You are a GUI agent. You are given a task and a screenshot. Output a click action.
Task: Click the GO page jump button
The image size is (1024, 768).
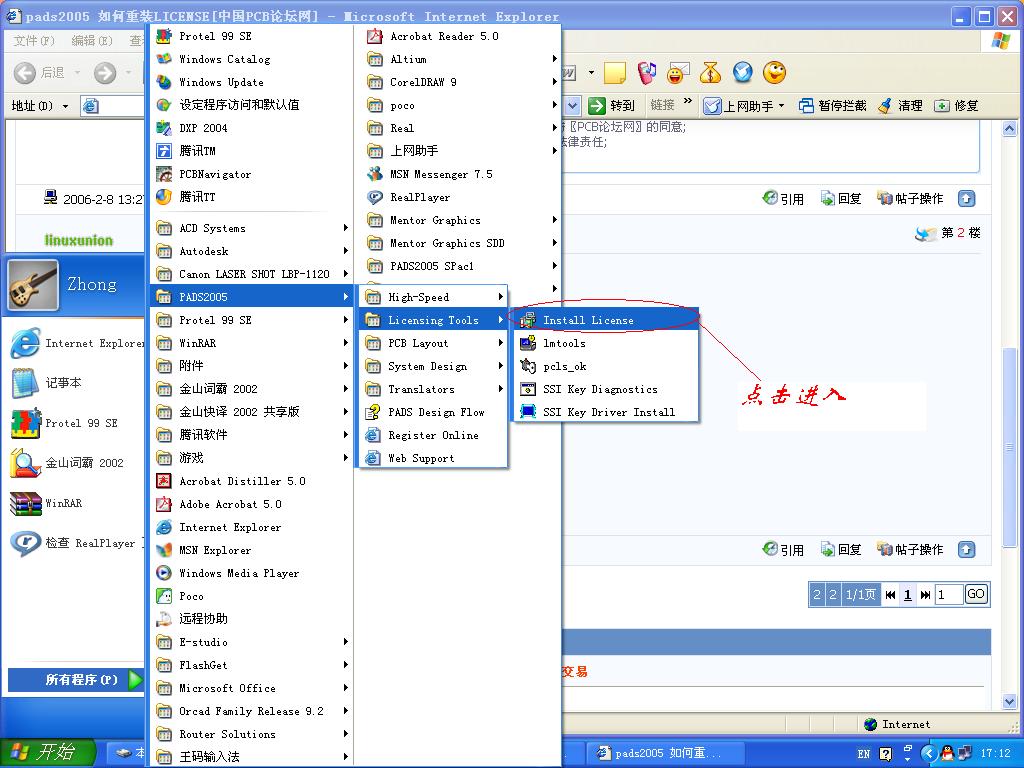click(x=976, y=594)
